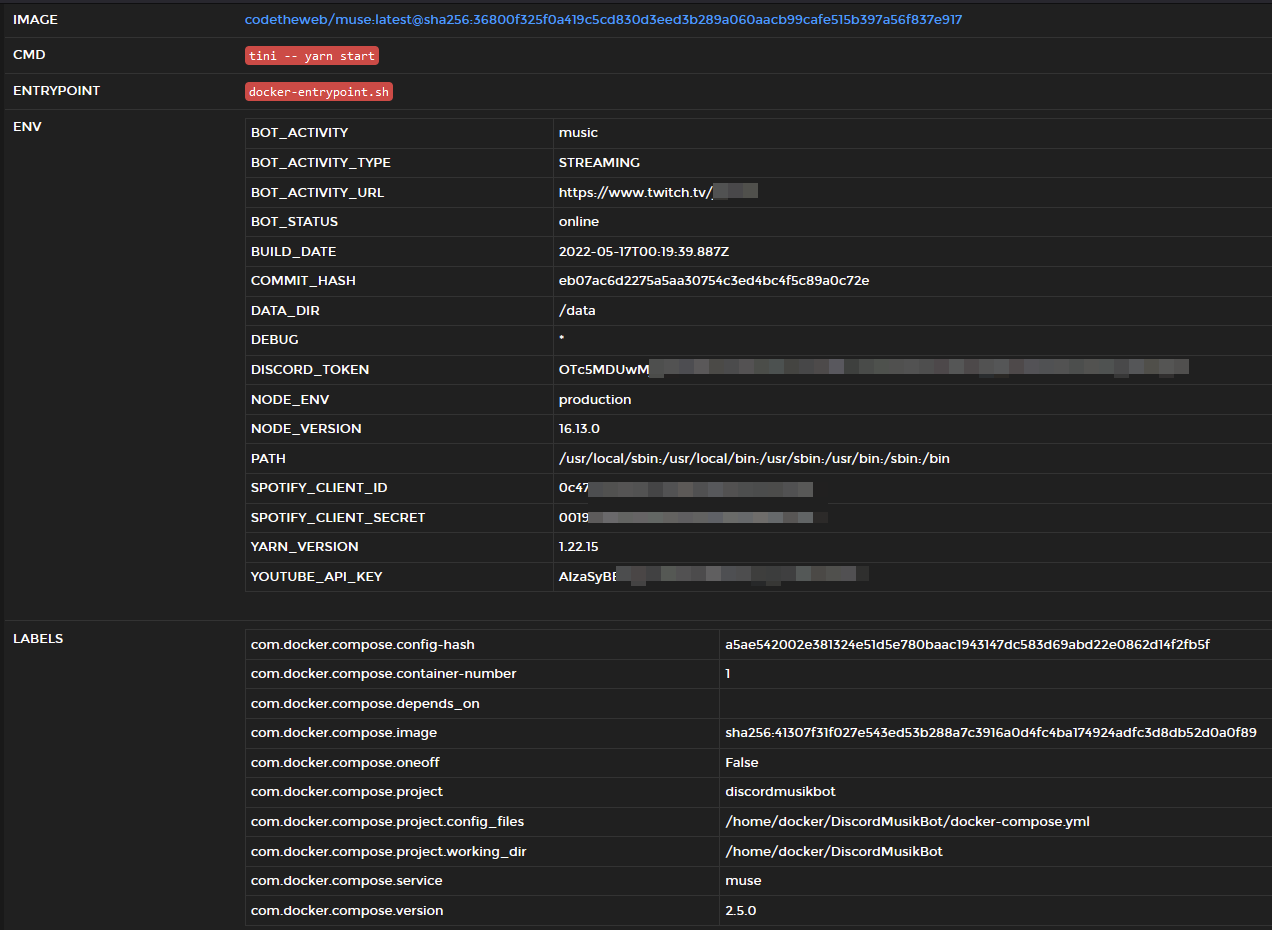
Task: Click the com.docker.compose.config-hash label row
Action: pyautogui.click(x=364, y=644)
